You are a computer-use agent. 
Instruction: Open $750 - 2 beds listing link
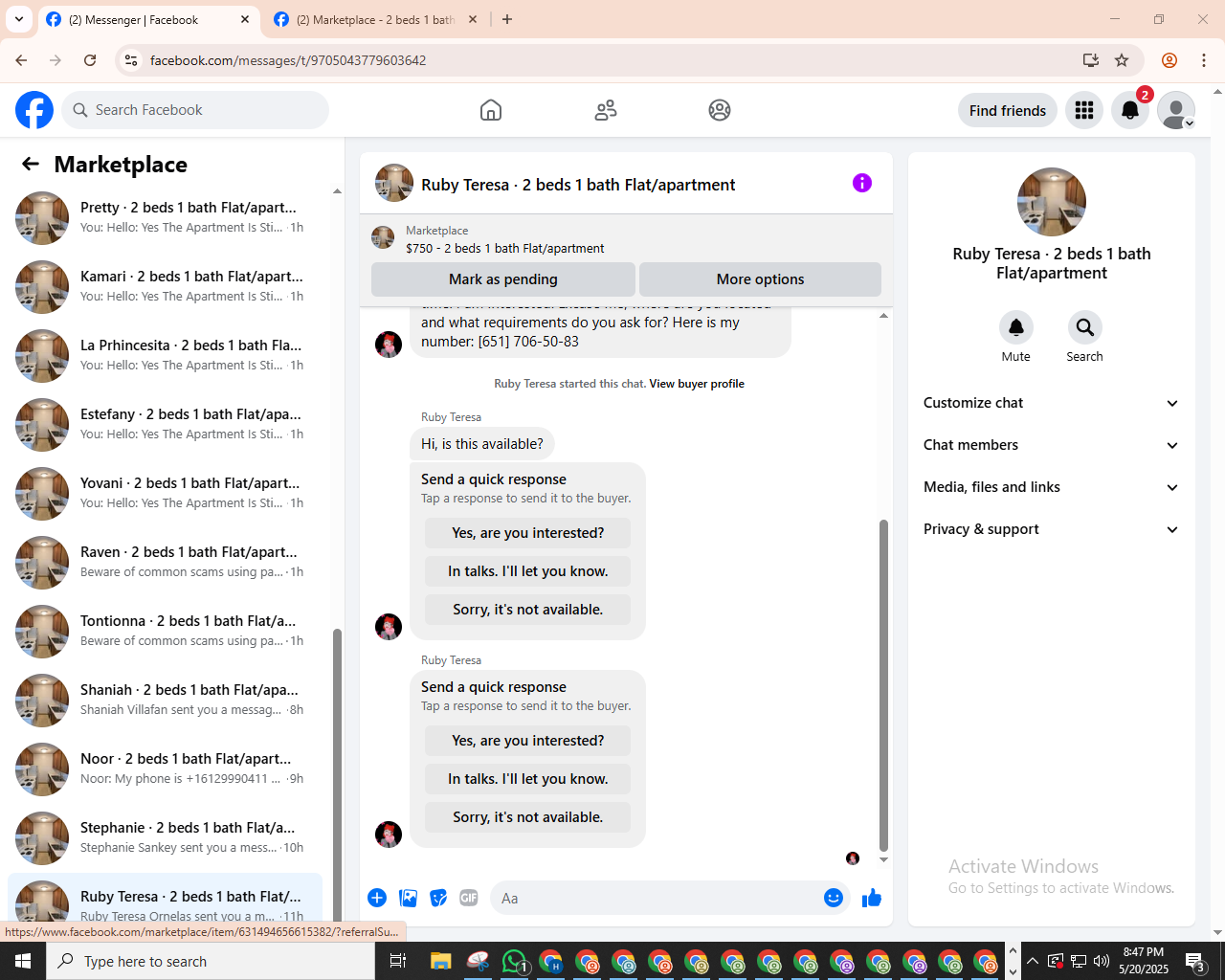point(504,248)
